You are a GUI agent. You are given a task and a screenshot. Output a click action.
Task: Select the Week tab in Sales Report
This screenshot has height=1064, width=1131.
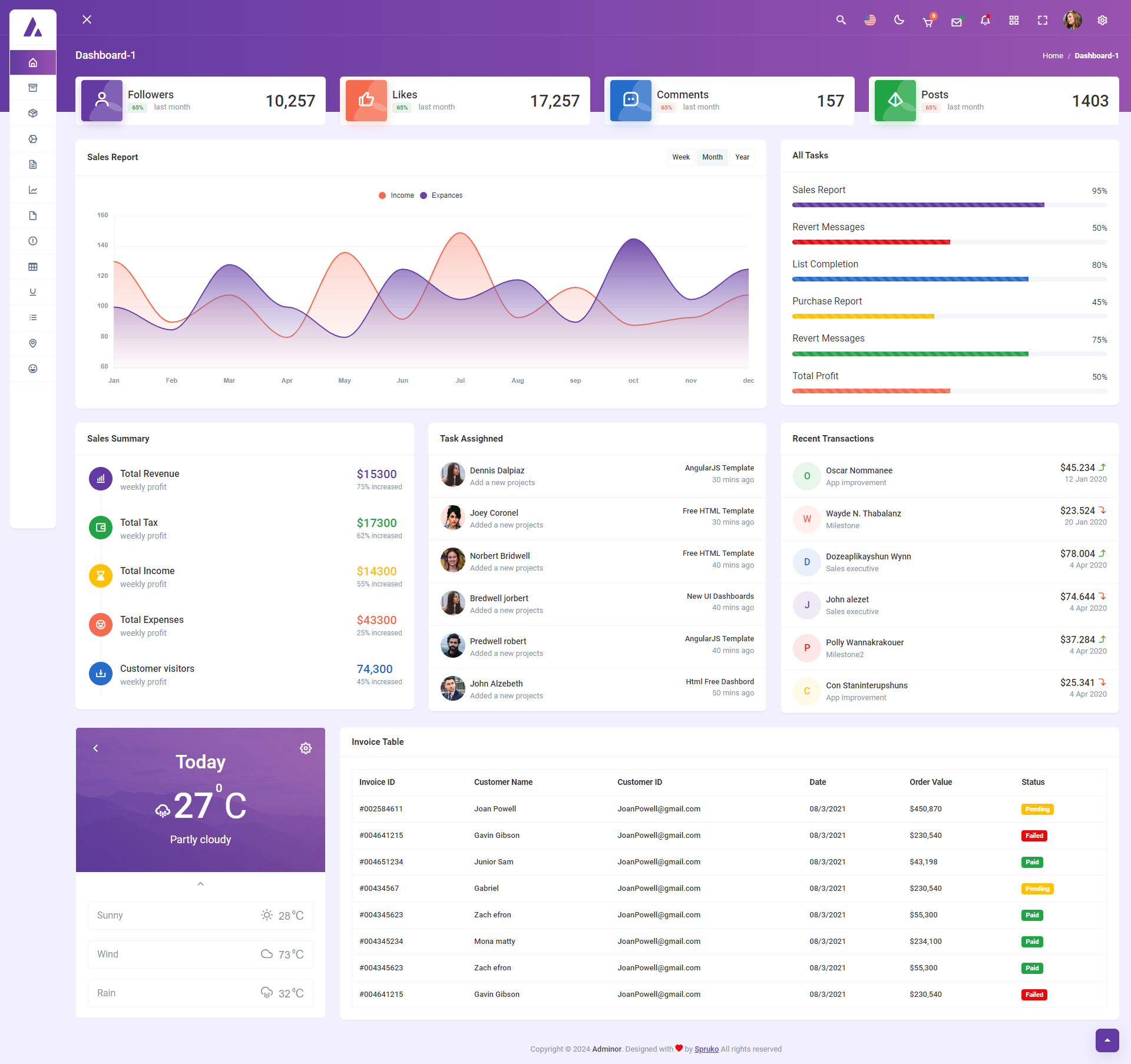681,157
